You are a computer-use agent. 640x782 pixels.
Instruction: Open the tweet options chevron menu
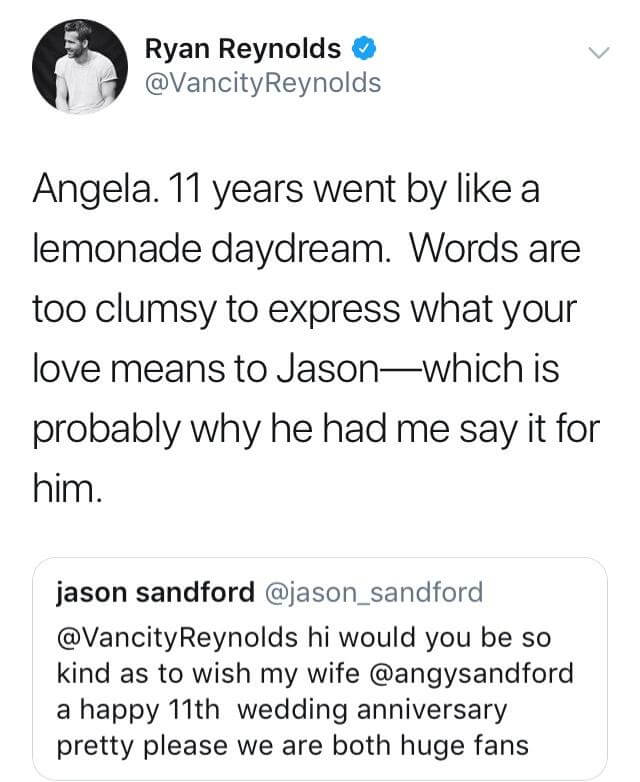pyautogui.click(x=597, y=52)
